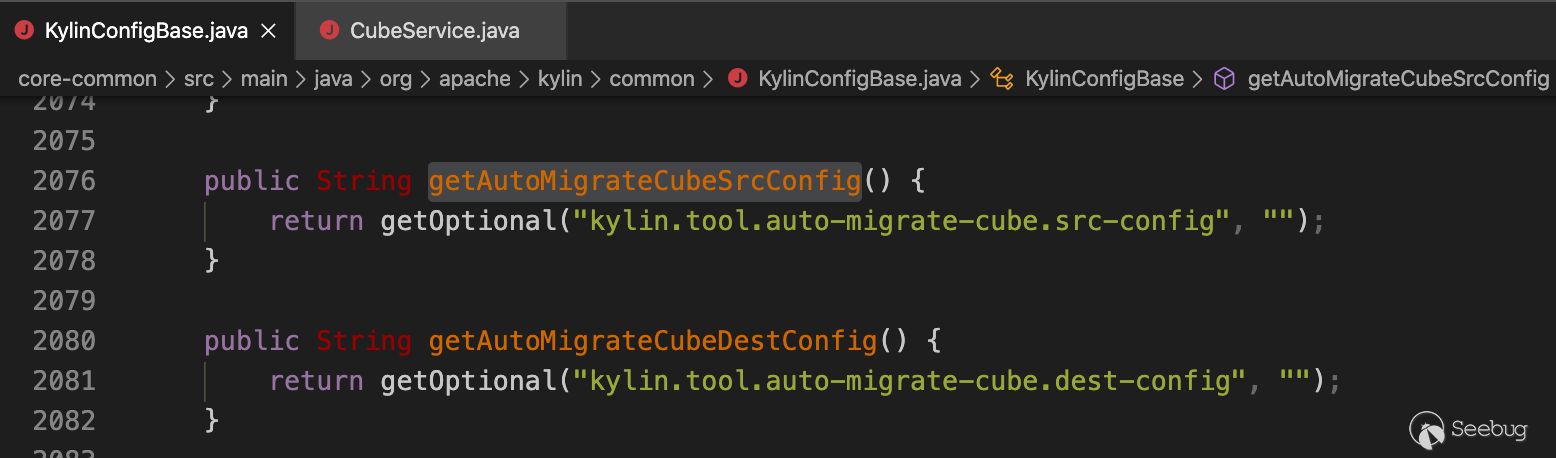The width and height of the screenshot is (1556, 458).
Task: Switch to the KylinConfigBase.java tab
Action: click(x=146, y=31)
